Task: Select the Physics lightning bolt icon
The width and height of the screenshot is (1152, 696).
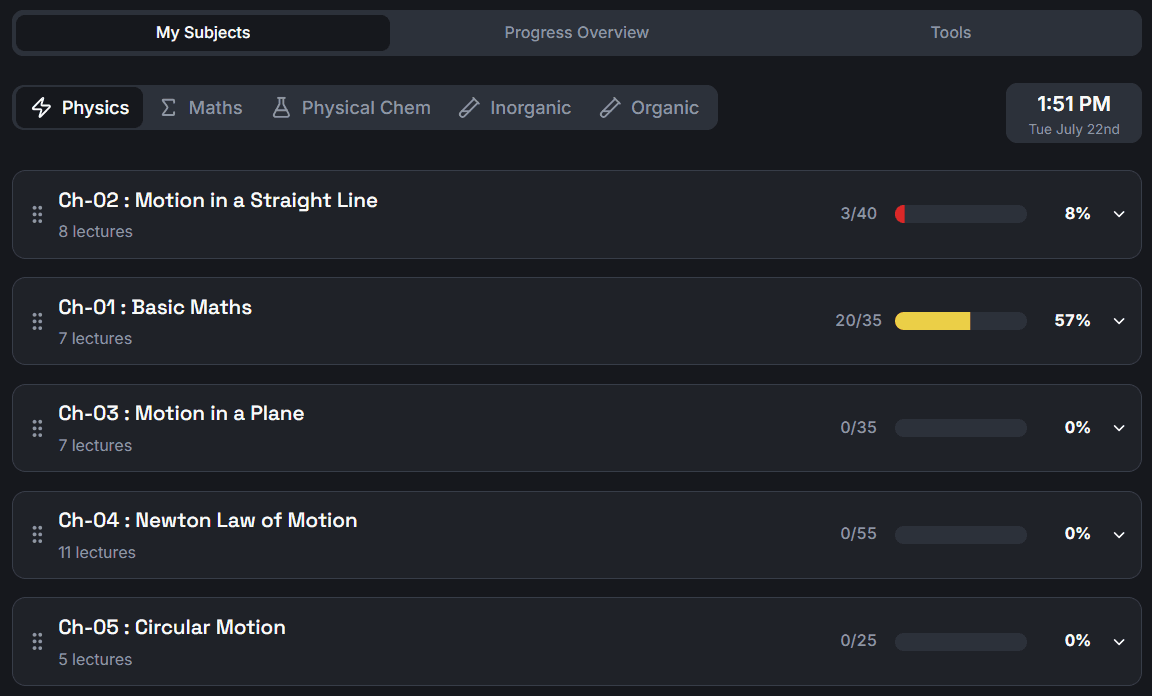Action: 42,107
